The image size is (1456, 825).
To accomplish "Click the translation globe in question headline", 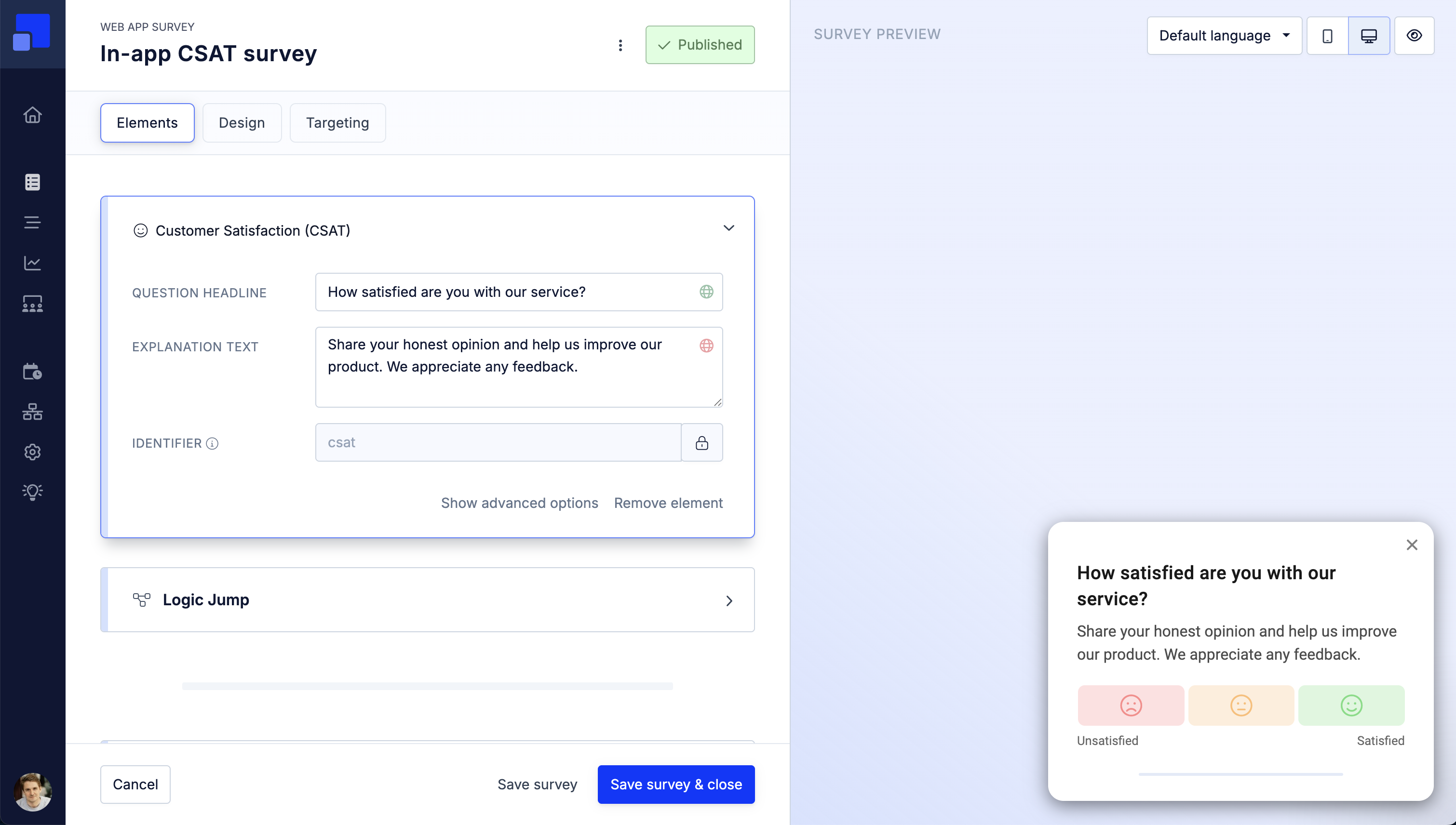I will click(x=706, y=292).
